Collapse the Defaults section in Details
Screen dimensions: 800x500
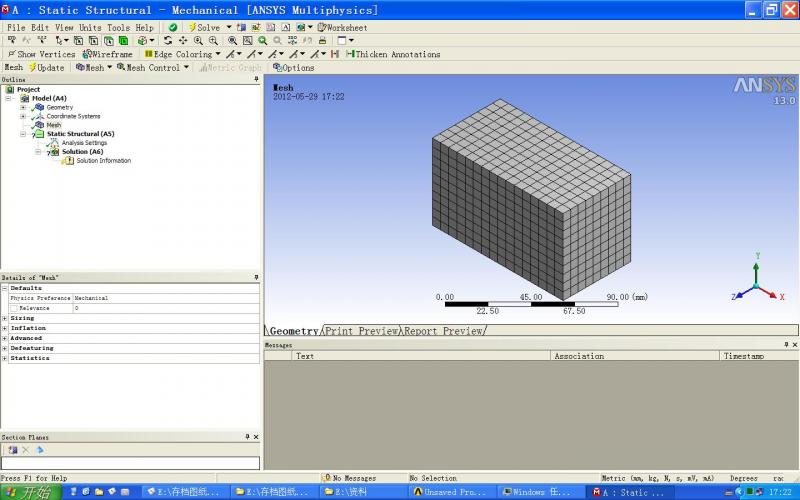coord(5,288)
